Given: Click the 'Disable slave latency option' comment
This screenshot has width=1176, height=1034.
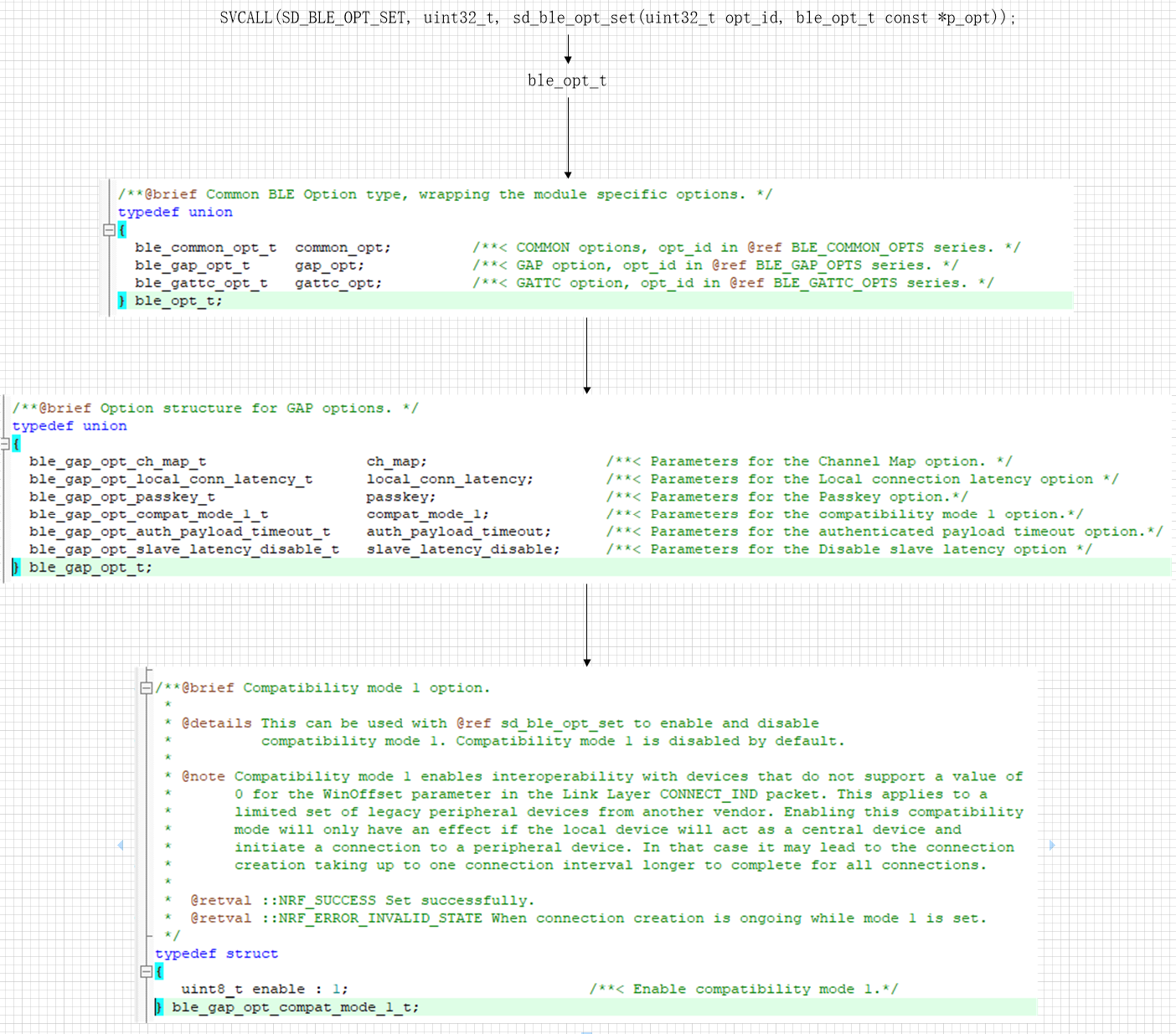Looking at the screenshot, I should pyautogui.click(x=849, y=550).
